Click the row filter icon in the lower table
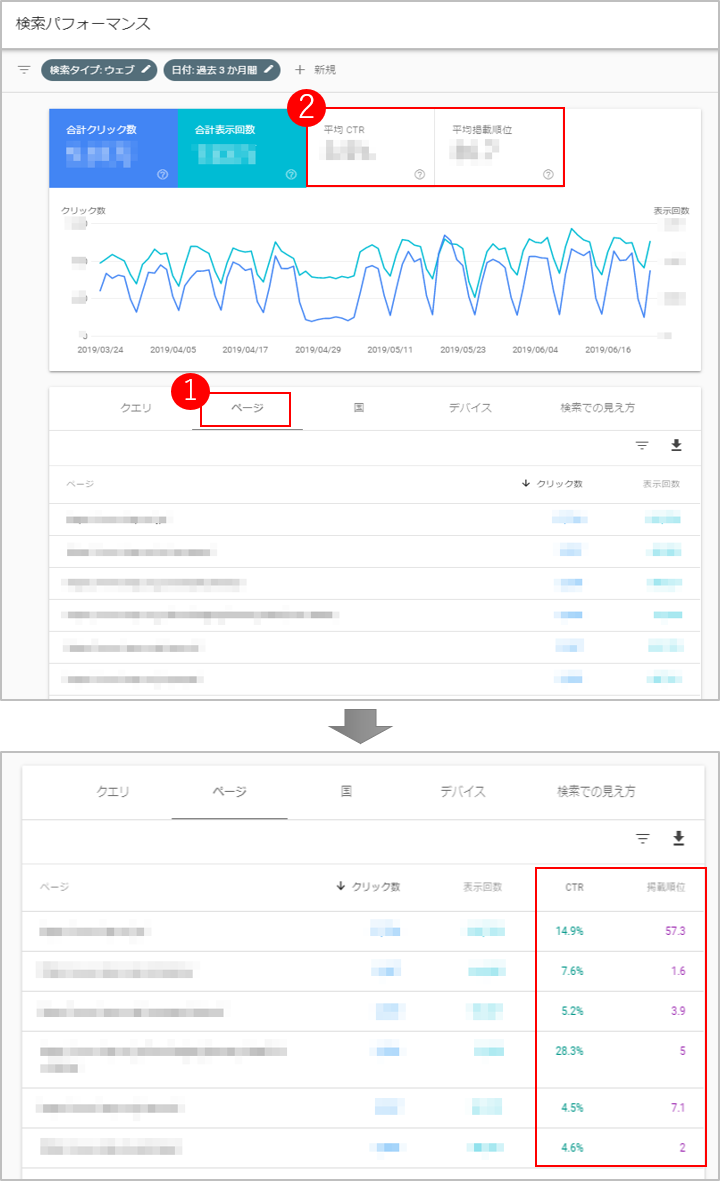The width and height of the screenshot is (720, 1181). coord(643,838)
